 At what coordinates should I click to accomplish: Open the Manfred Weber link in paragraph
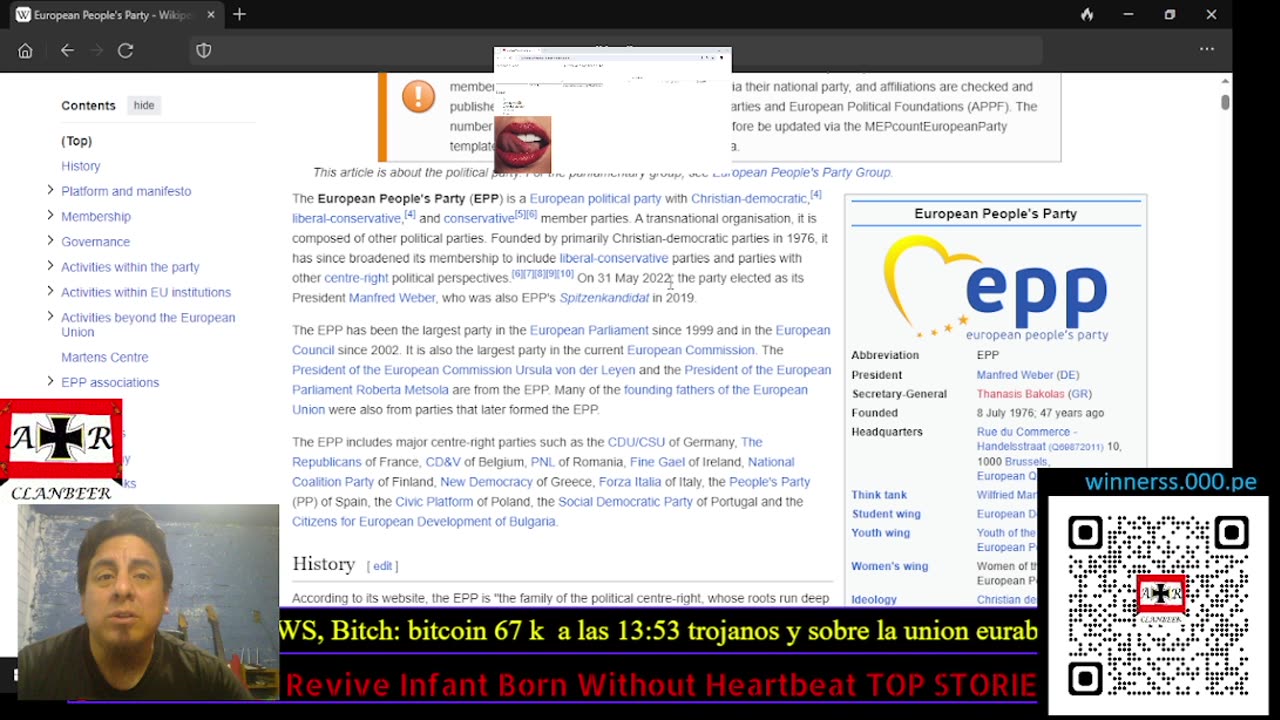point(392,298)
